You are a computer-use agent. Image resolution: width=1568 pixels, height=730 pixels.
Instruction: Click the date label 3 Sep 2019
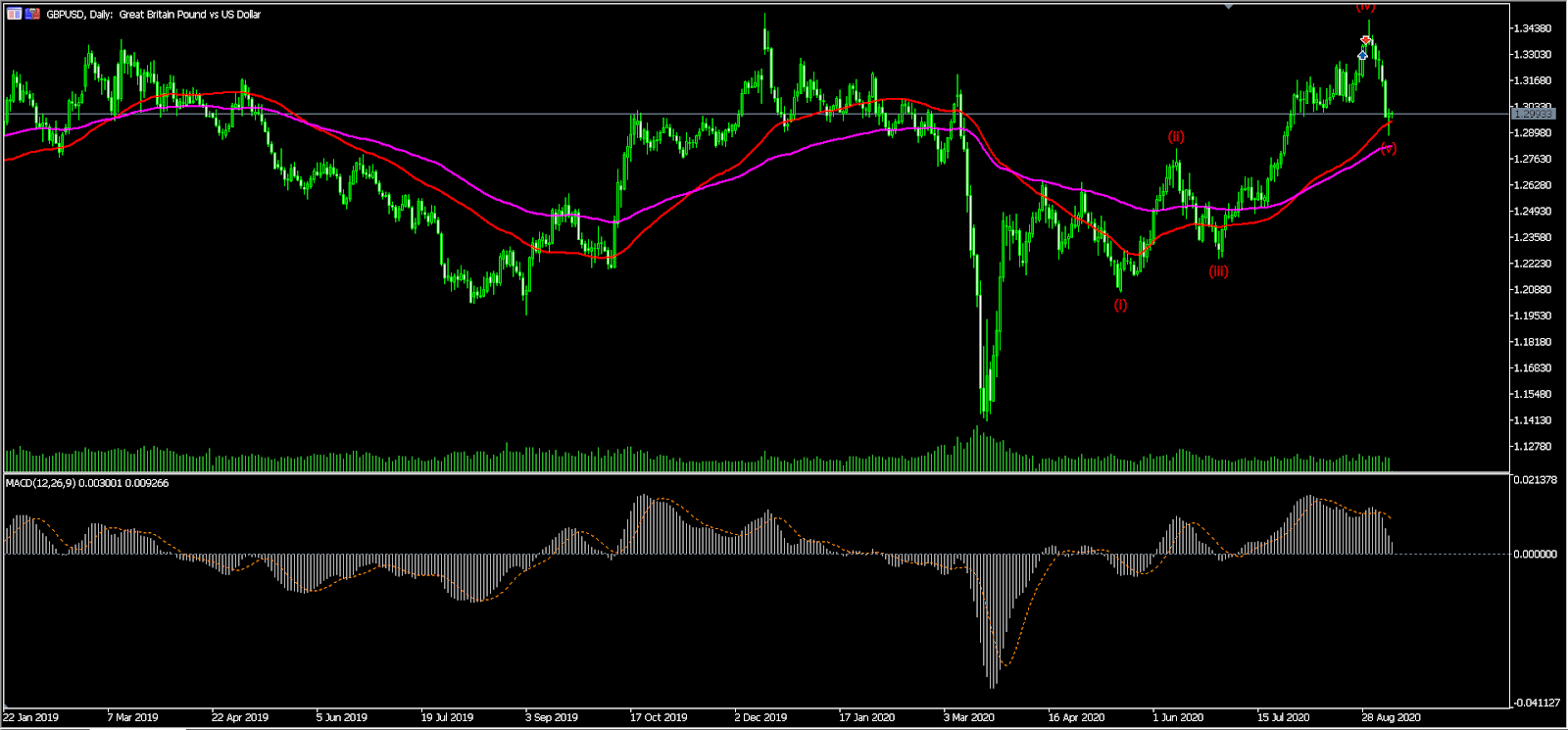552,717
